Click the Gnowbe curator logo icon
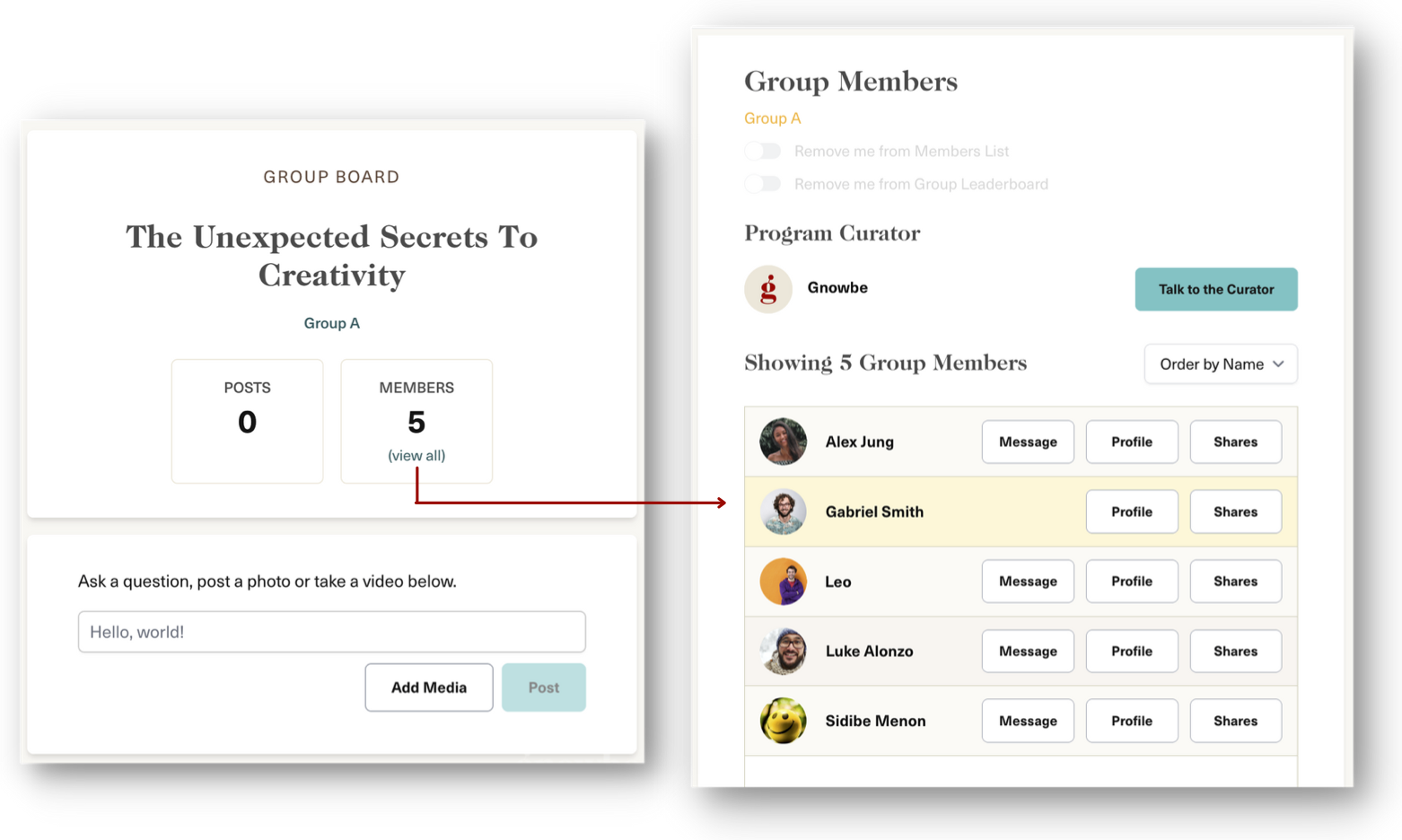 [x=768, y=289]
